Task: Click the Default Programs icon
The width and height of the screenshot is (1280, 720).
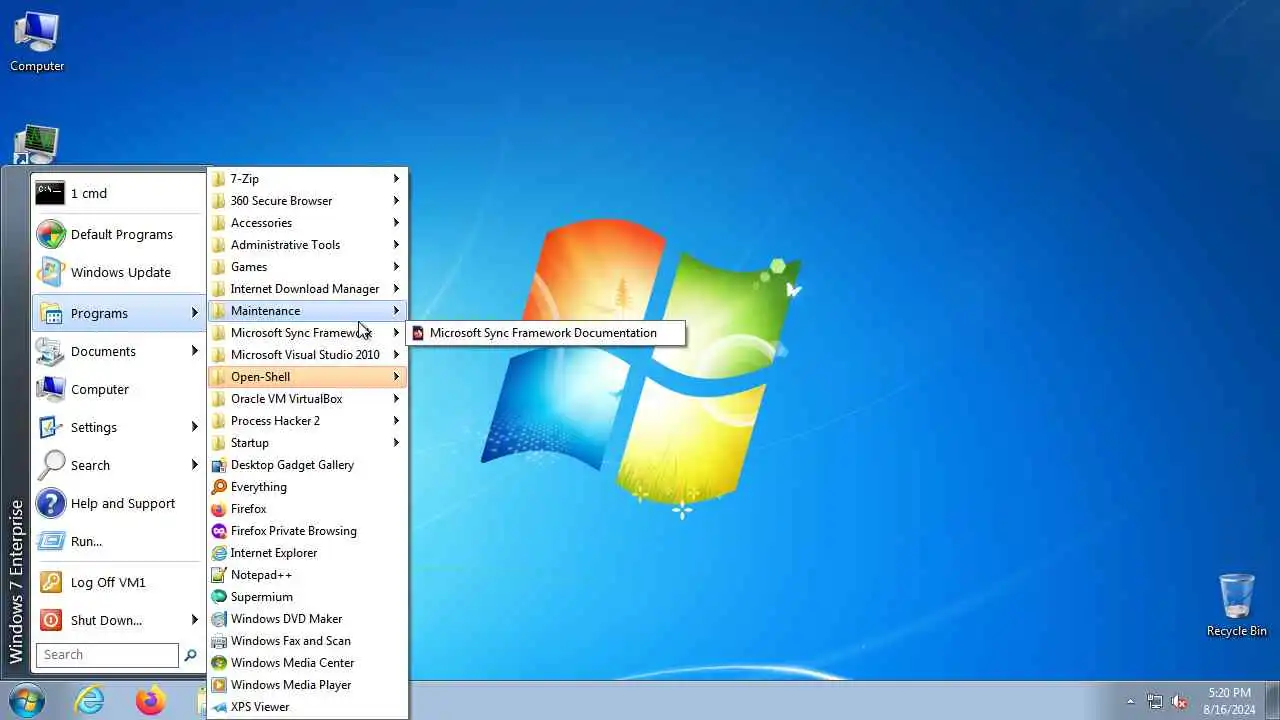Action: coord(50,234)
